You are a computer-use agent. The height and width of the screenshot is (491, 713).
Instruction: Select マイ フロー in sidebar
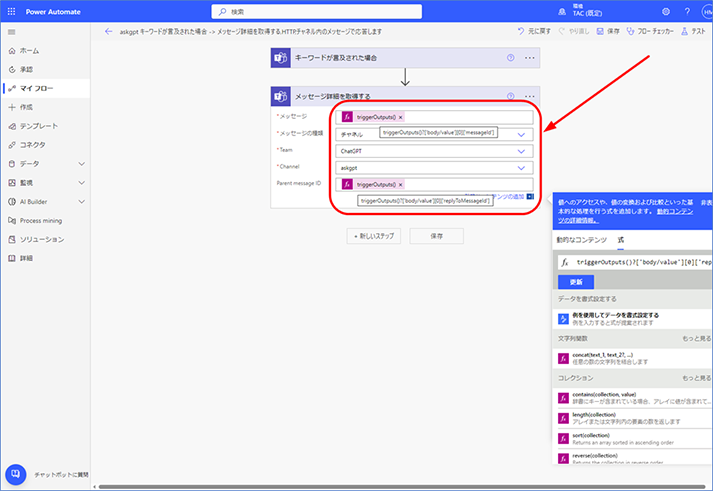click(x=45, y=88)
